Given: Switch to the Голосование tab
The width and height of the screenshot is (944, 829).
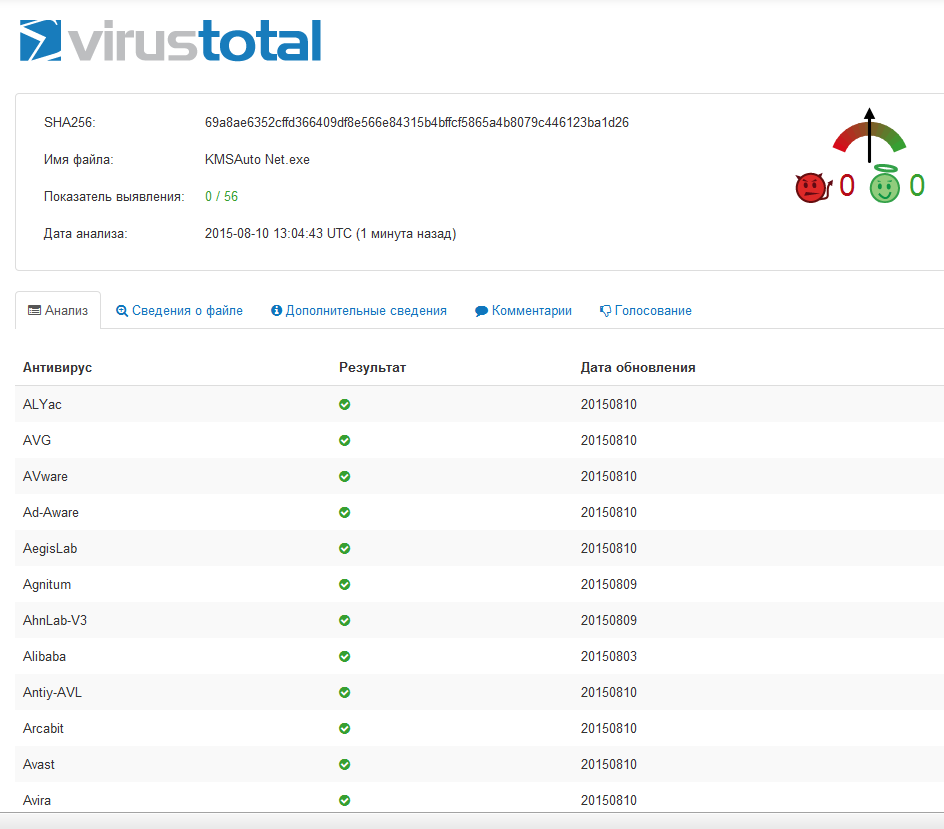Looking at the screenshot, I should point(646,311).
